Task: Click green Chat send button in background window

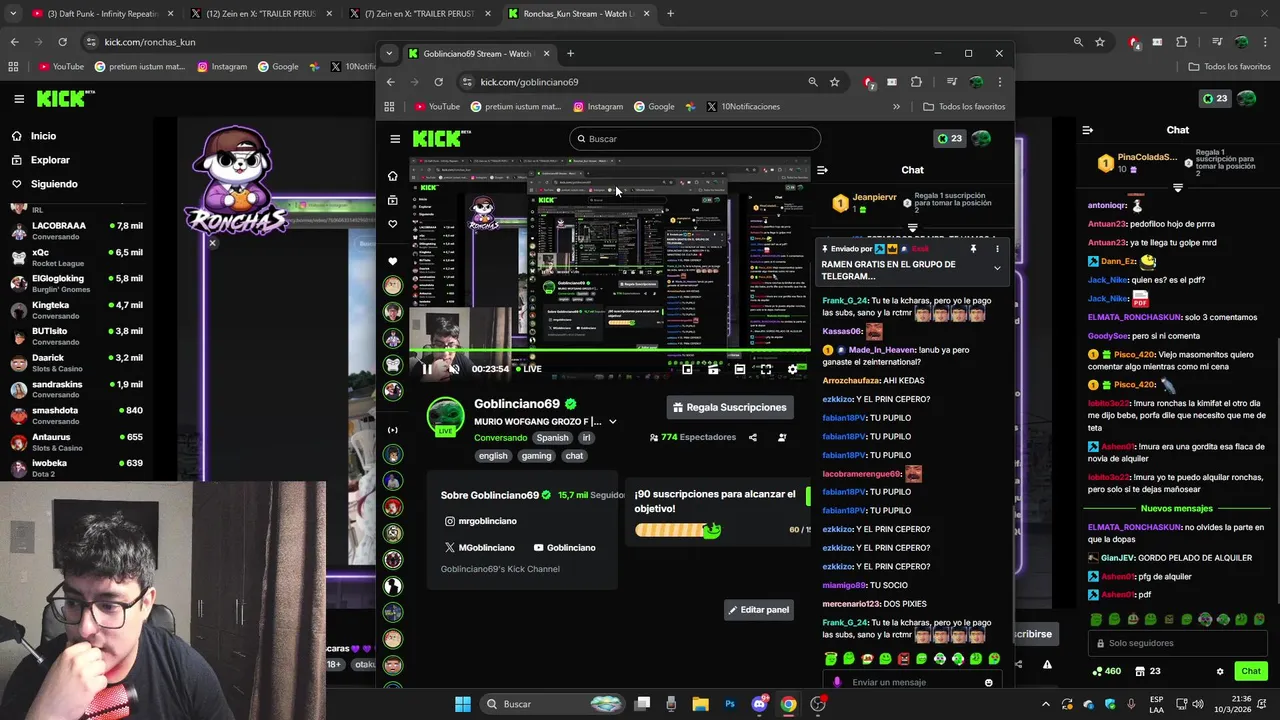Action: pyautogui.click(x=1251, y=671)
